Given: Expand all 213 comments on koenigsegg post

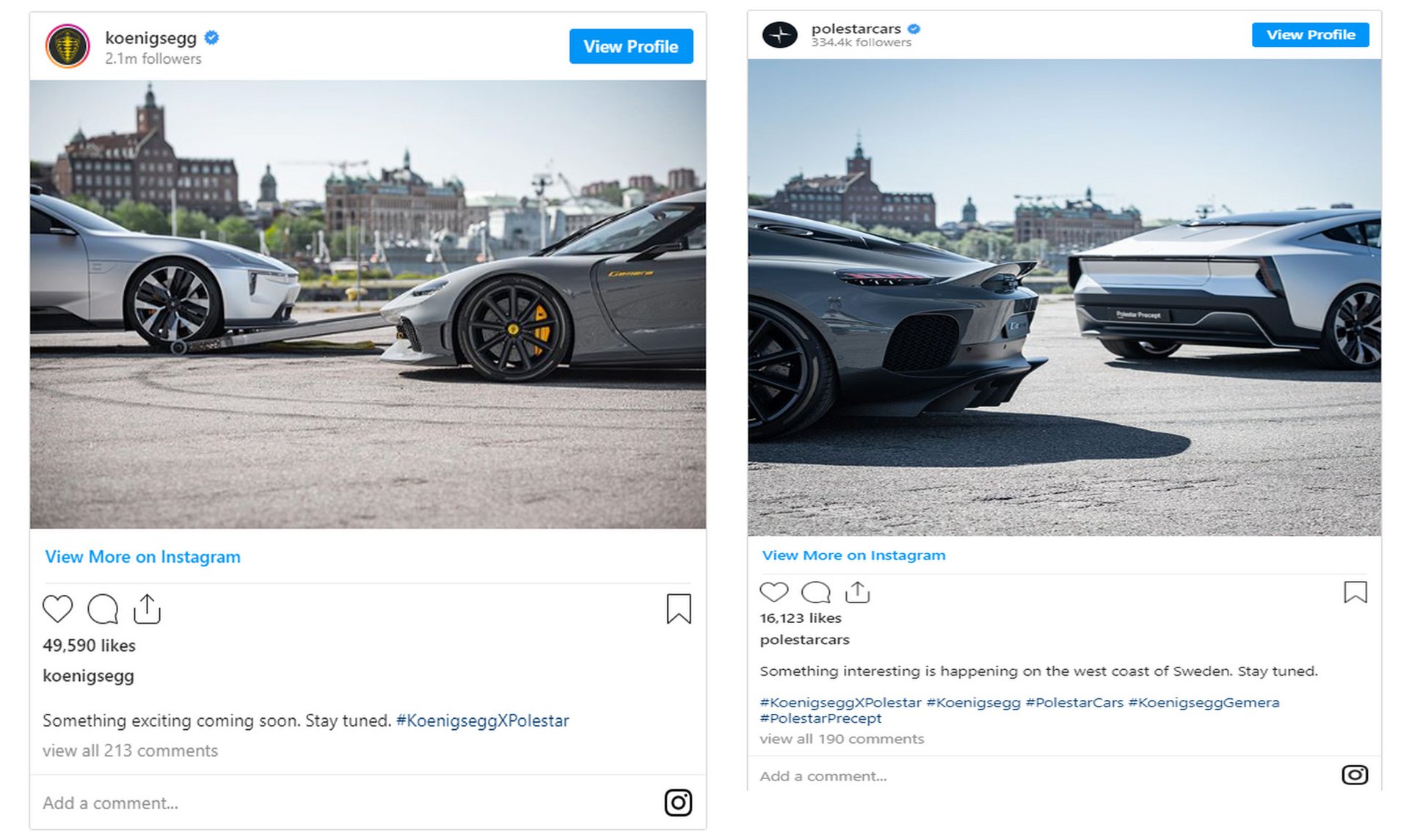Looking at the screenshot, I should [130, 750].
